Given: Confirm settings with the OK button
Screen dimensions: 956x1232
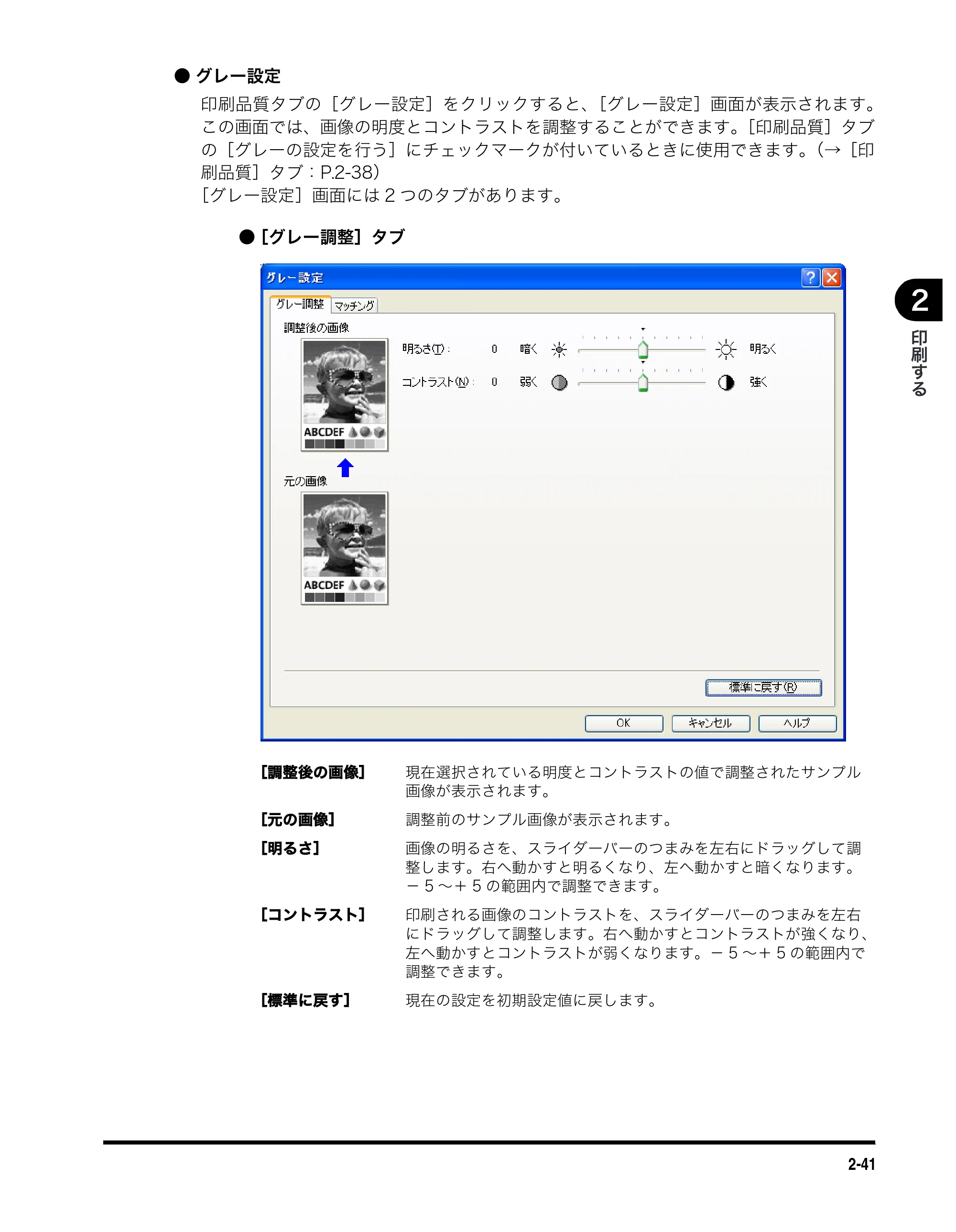Looking at the screenshot, I should pos(624,723).
